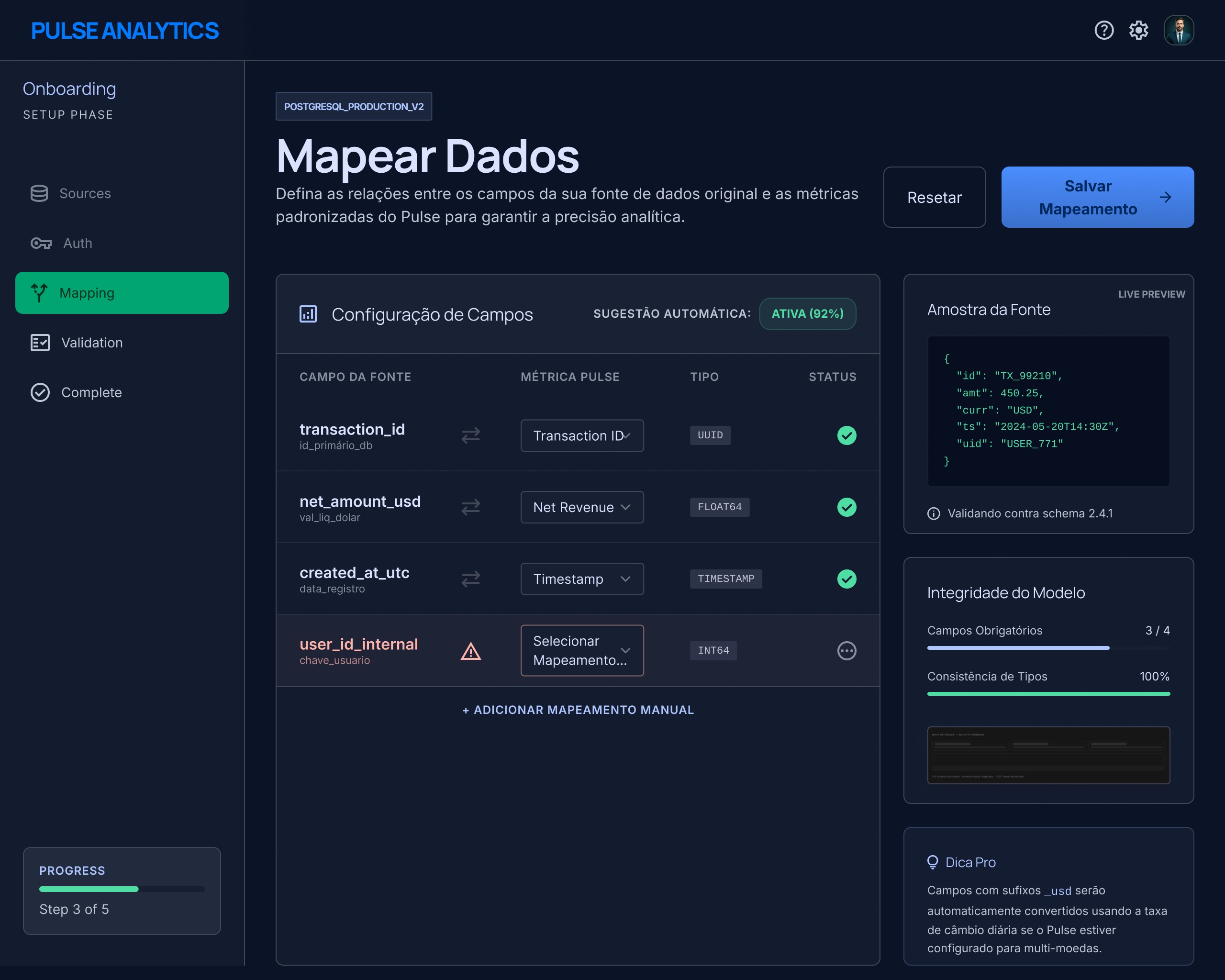This screenshot has height=980, width=1225.
Task: Open the Net Revenue metric dropdown
Action: (582, 507)
